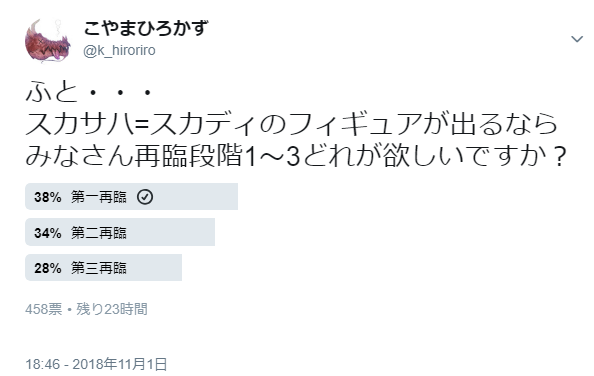The image size is (594, 376).
Task: Click the スカサハ=スカディ tweet text line
Action: [x=291, y=124]
